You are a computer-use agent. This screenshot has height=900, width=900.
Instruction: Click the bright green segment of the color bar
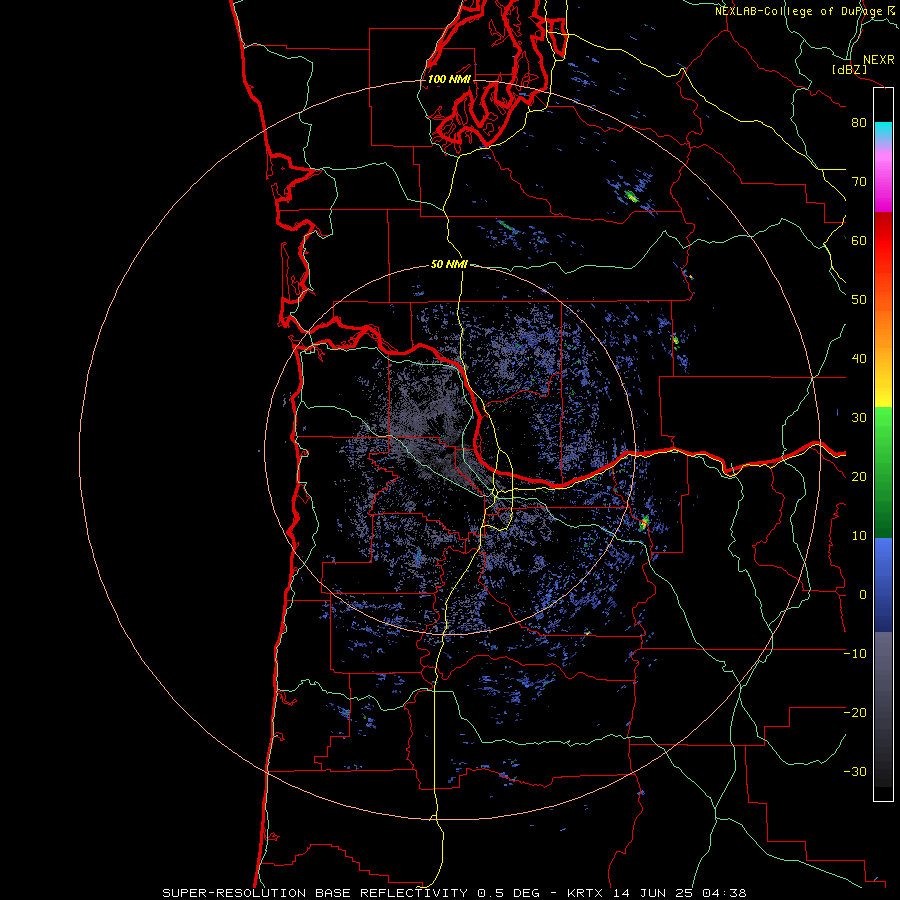click(x=883, y=428)
